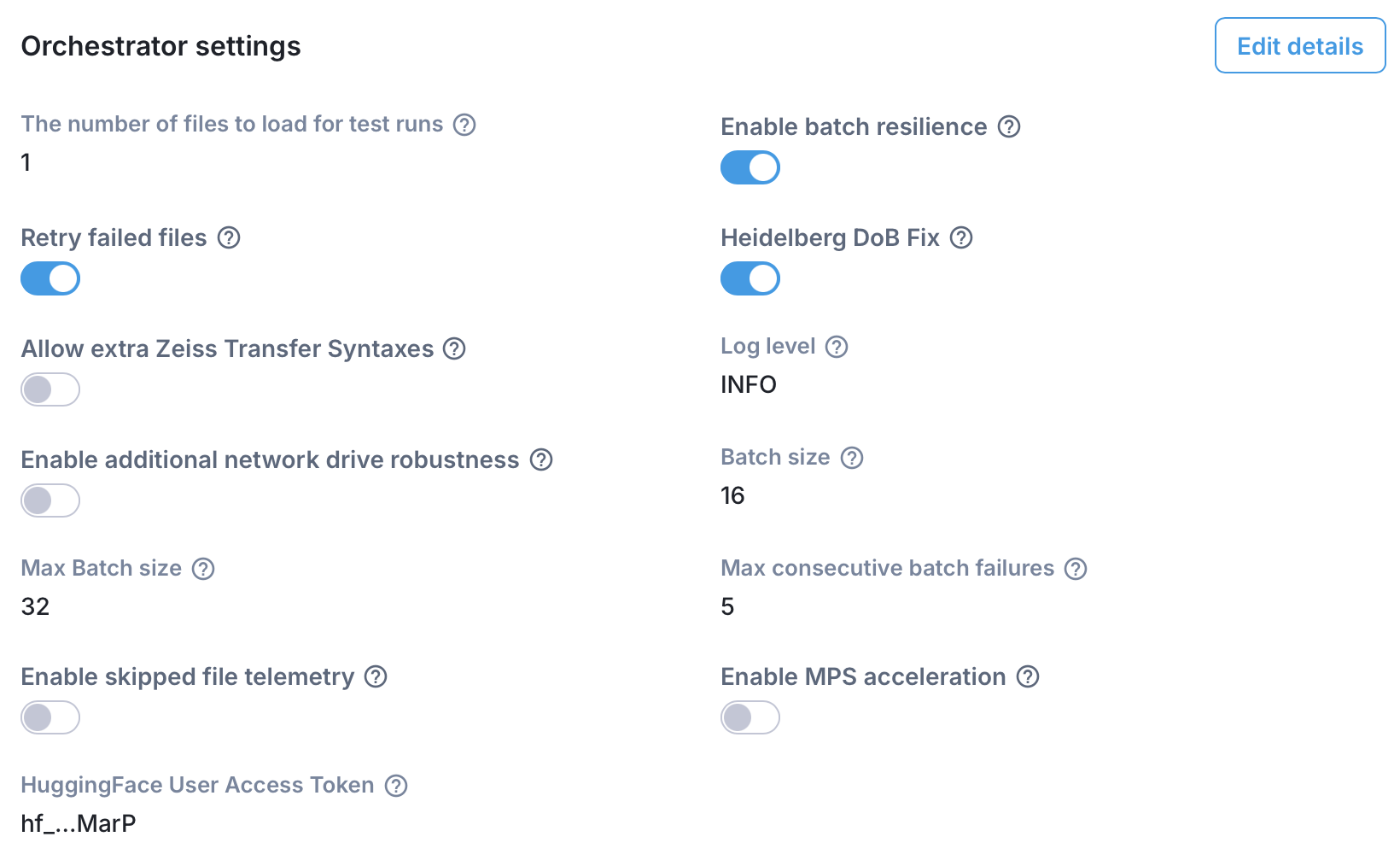
Task: Click help icon beside Allow extra Zeiss Transfer Syntaxes
Action: [455, 349]
